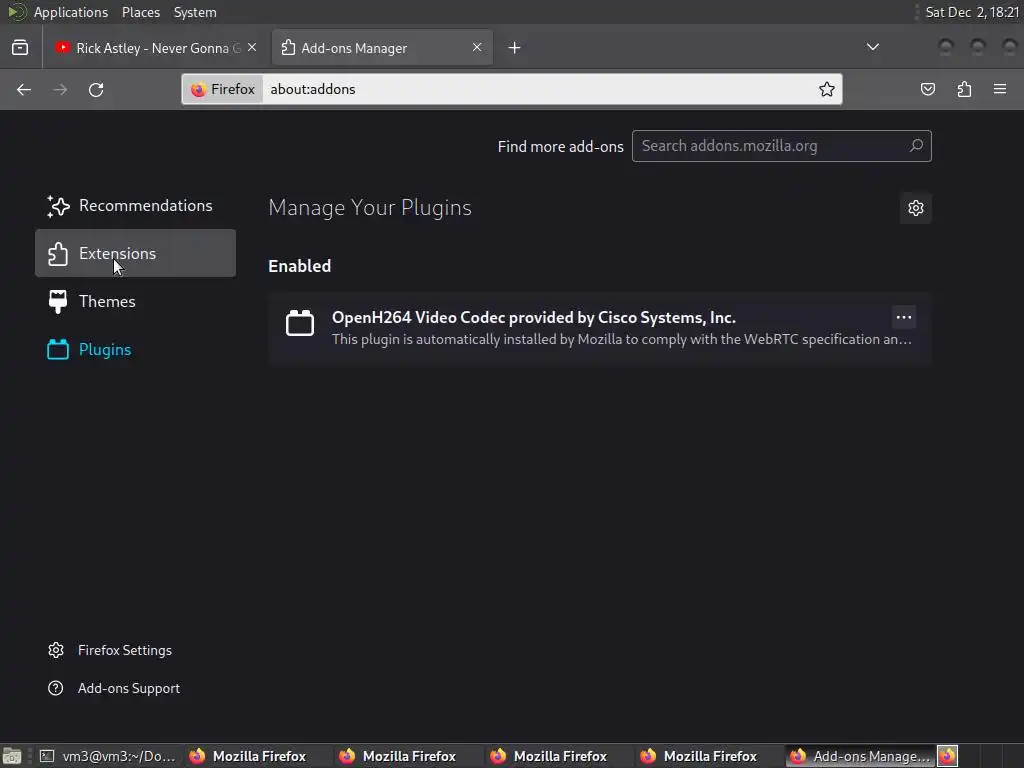Open the OpenH264 plugin more options menu
1024x768 pixels.
point(904,317)
